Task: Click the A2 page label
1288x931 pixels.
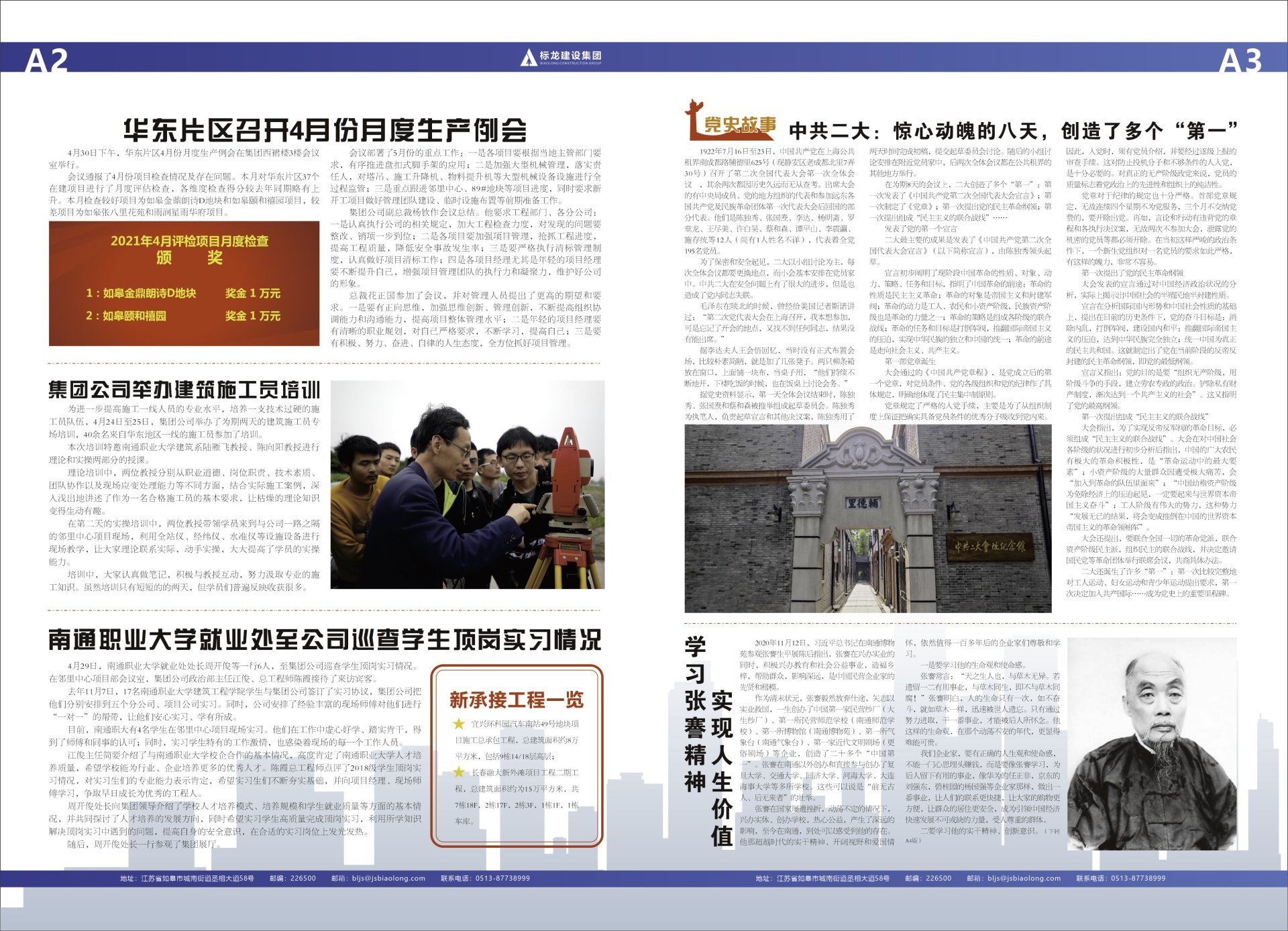Action: pos(46,61)
